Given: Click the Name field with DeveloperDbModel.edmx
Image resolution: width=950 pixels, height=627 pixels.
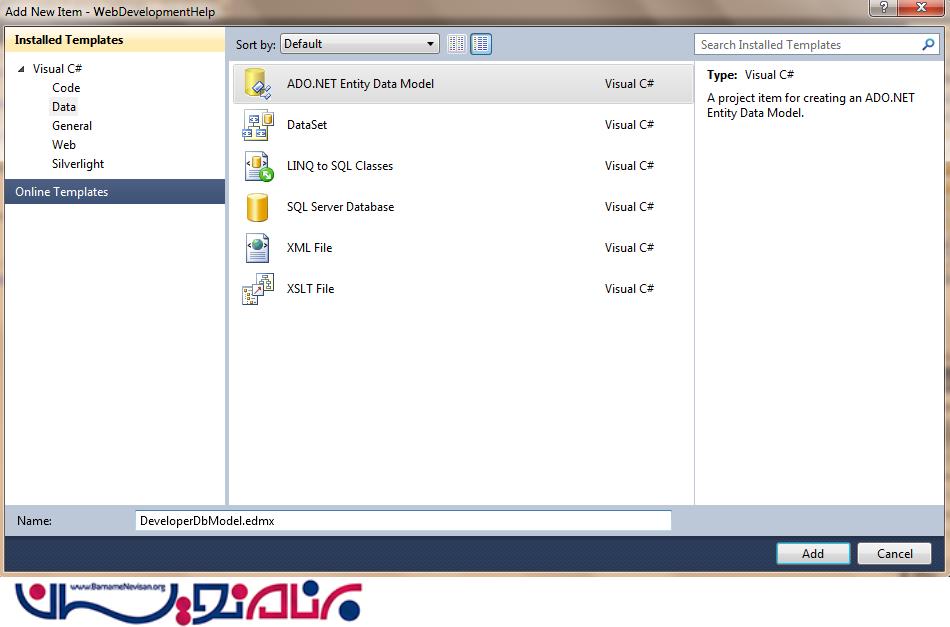Looking at the screenshot, I should 403,520.
